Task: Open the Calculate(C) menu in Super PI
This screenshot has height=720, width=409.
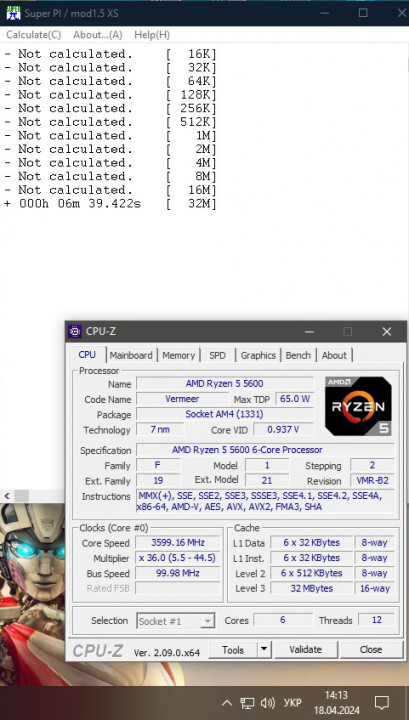Action: [x=34, y=35]
